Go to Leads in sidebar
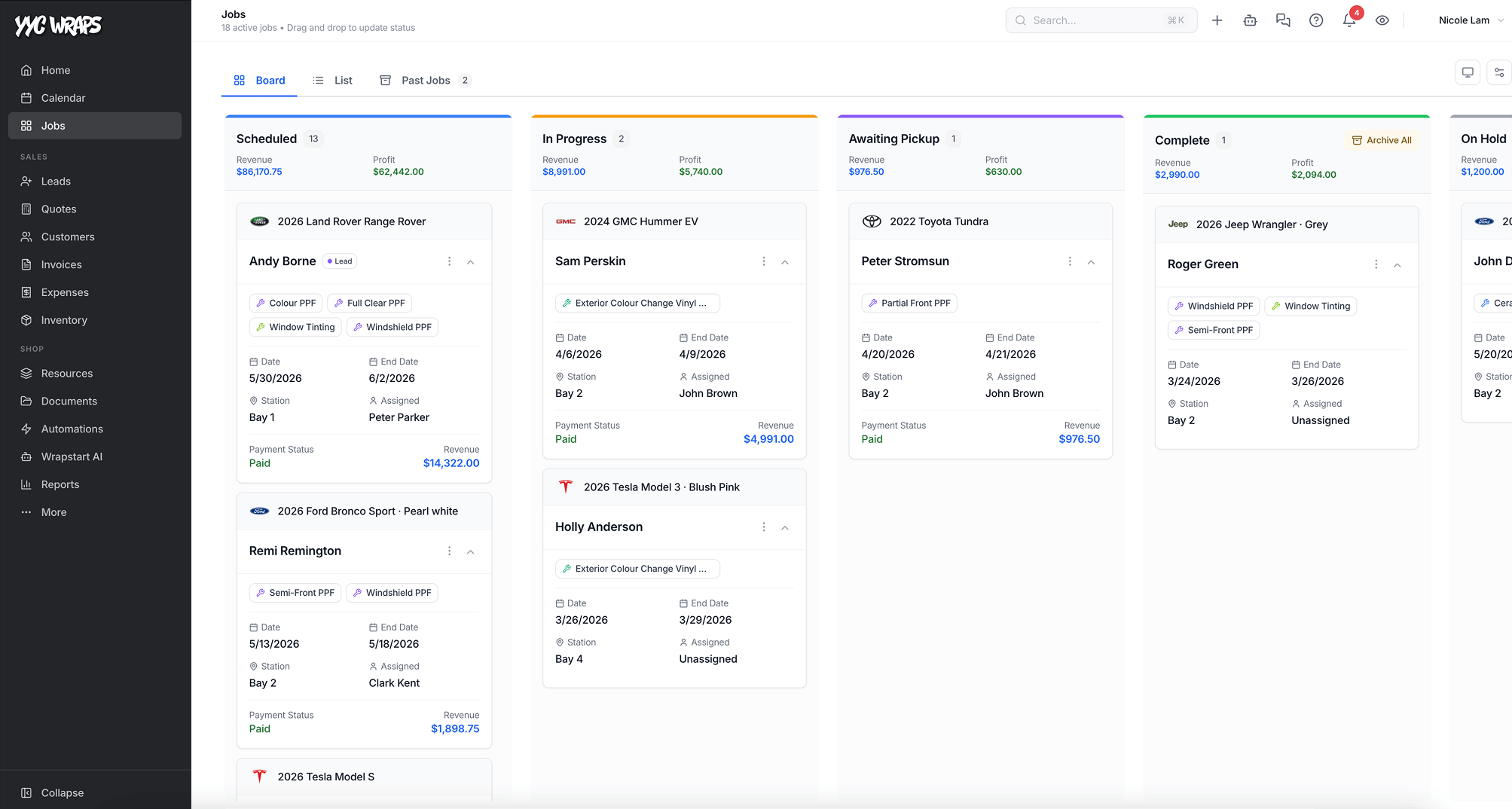This screenshot has height=809, width=1512. point(95,182)
